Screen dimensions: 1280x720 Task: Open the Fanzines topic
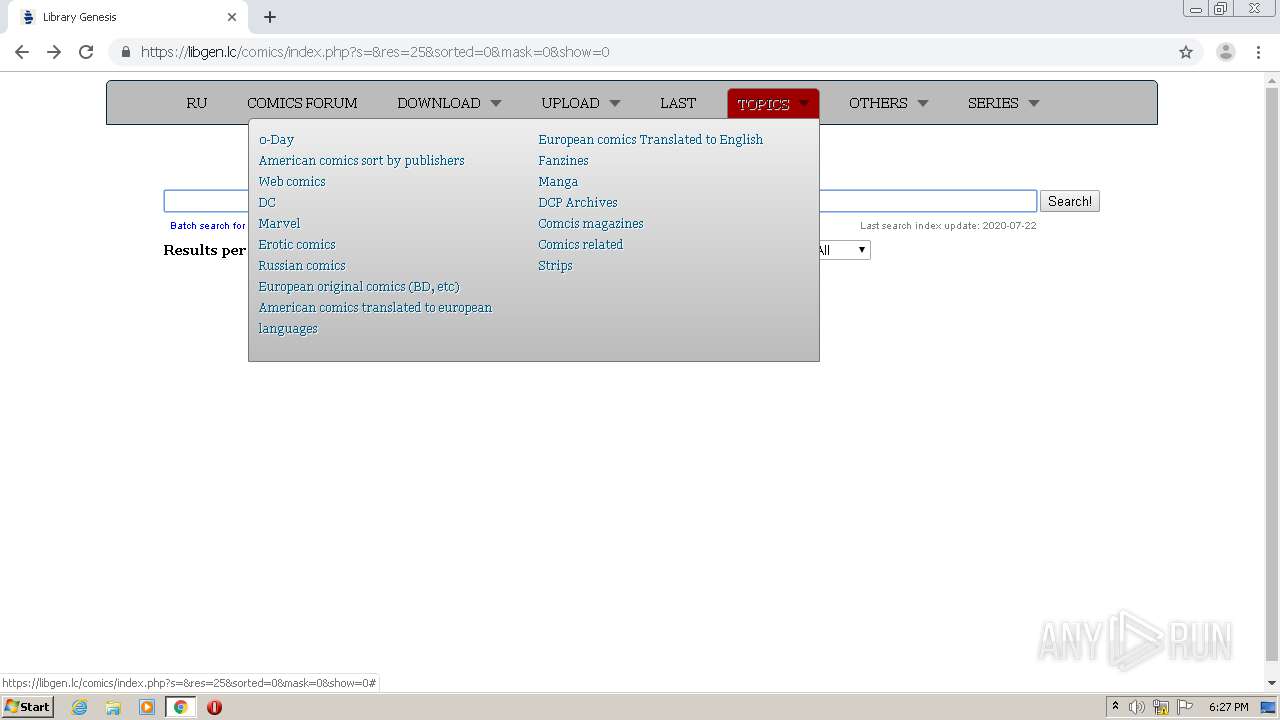(563, 161)
